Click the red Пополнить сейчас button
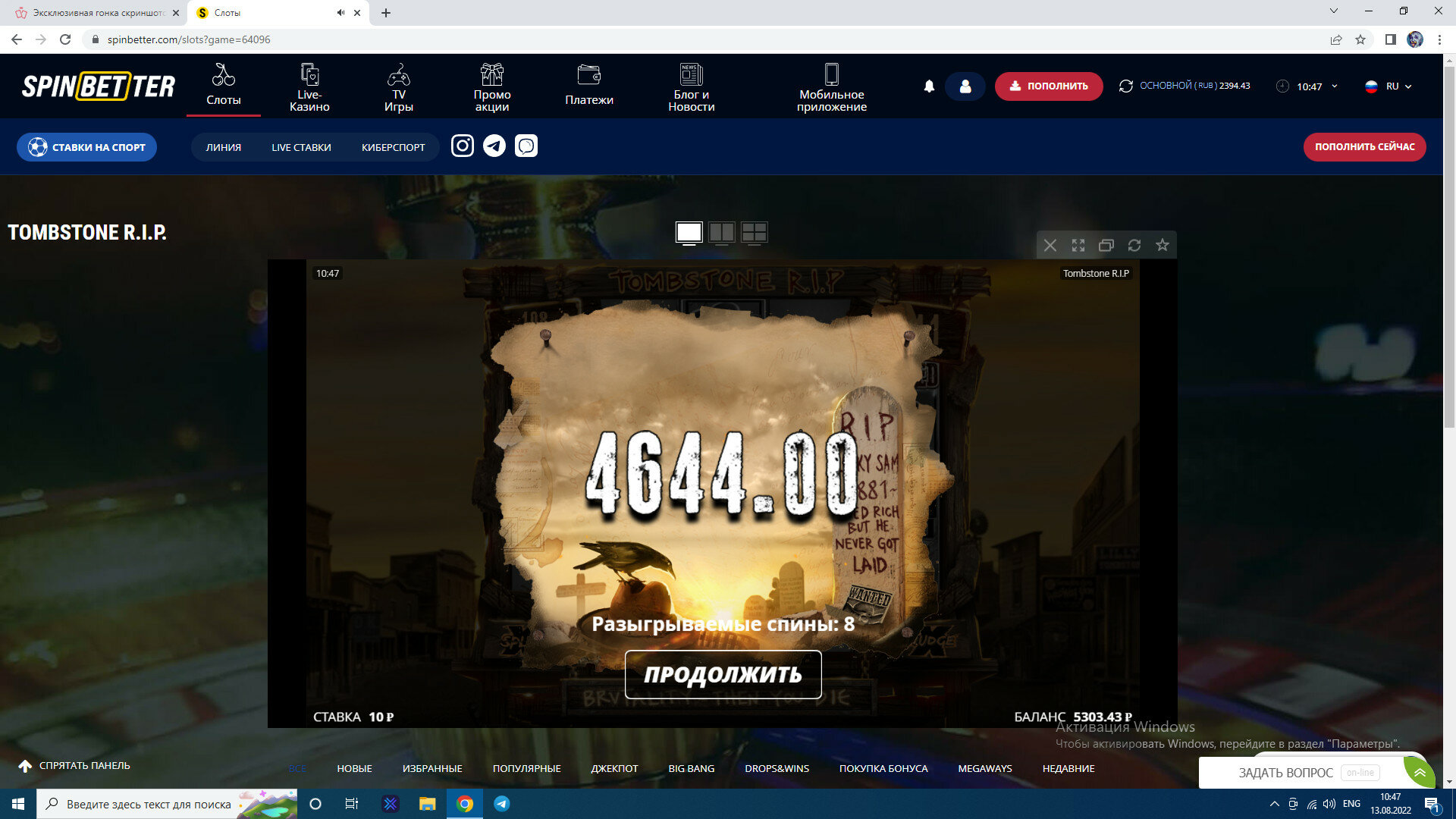1456x819 pixels. (1364, 146)
